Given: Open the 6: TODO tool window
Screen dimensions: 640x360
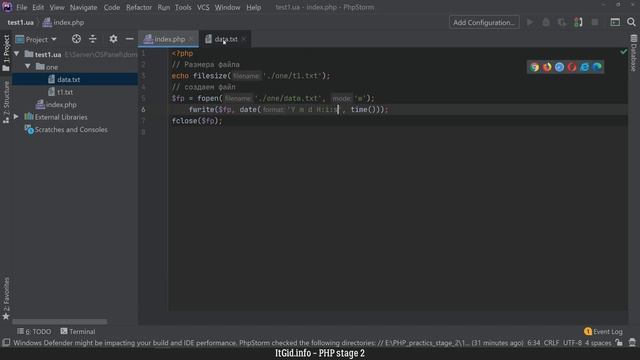Looking at the screenshot, I should pyautogui.click(x=34, y=331).
